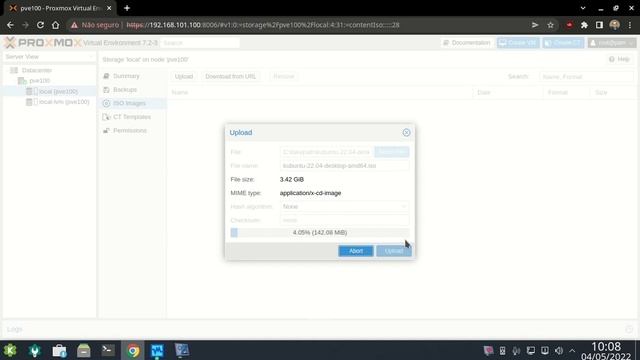Click the File name field in Upload dialog

(344, 166)
